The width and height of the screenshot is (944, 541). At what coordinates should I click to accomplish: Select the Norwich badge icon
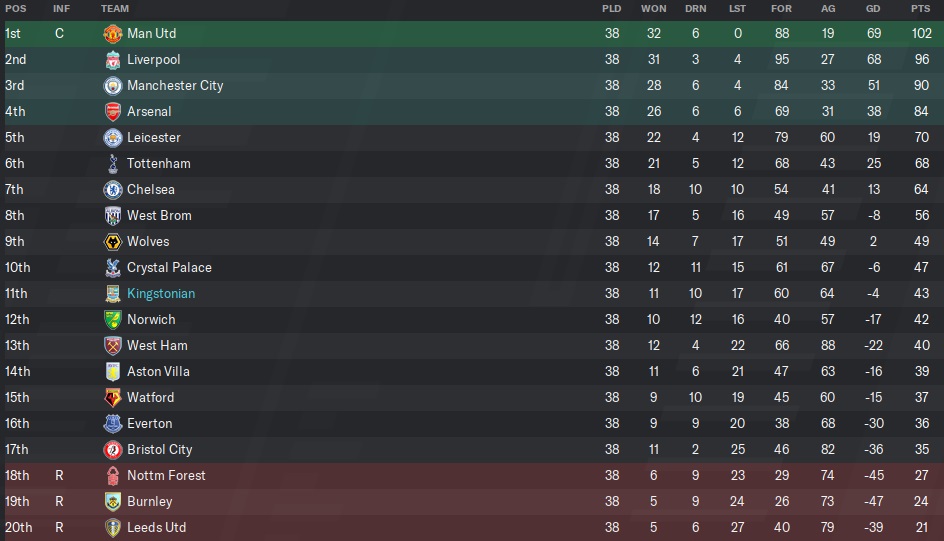(x=113, y=320)
